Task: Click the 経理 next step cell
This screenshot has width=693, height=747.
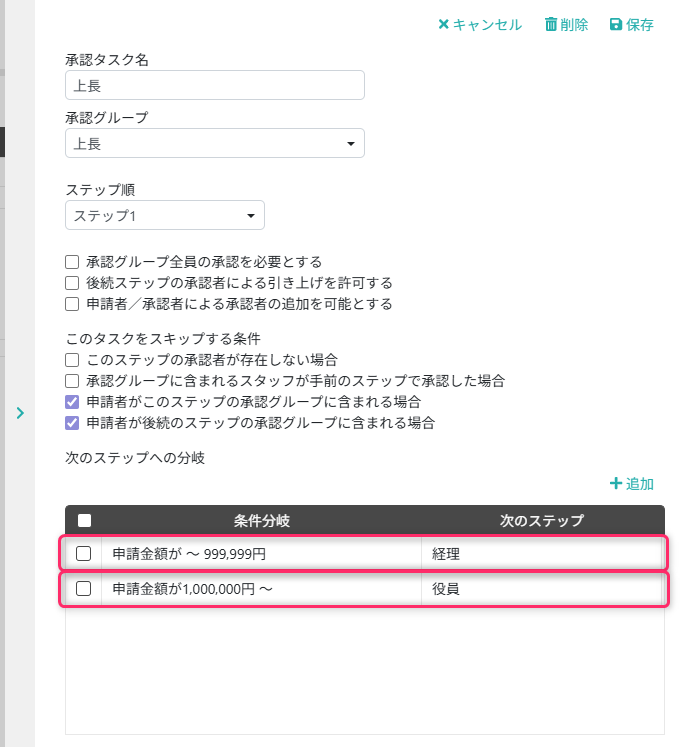Action: click(x=540, y=553)
